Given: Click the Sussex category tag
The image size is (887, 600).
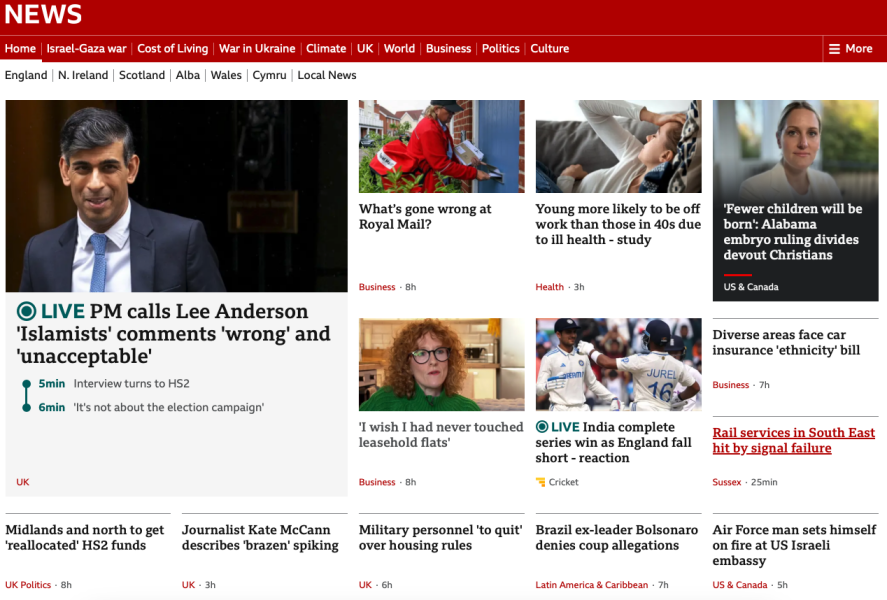Looking at the screenshot, I should [x=727, y=482].
